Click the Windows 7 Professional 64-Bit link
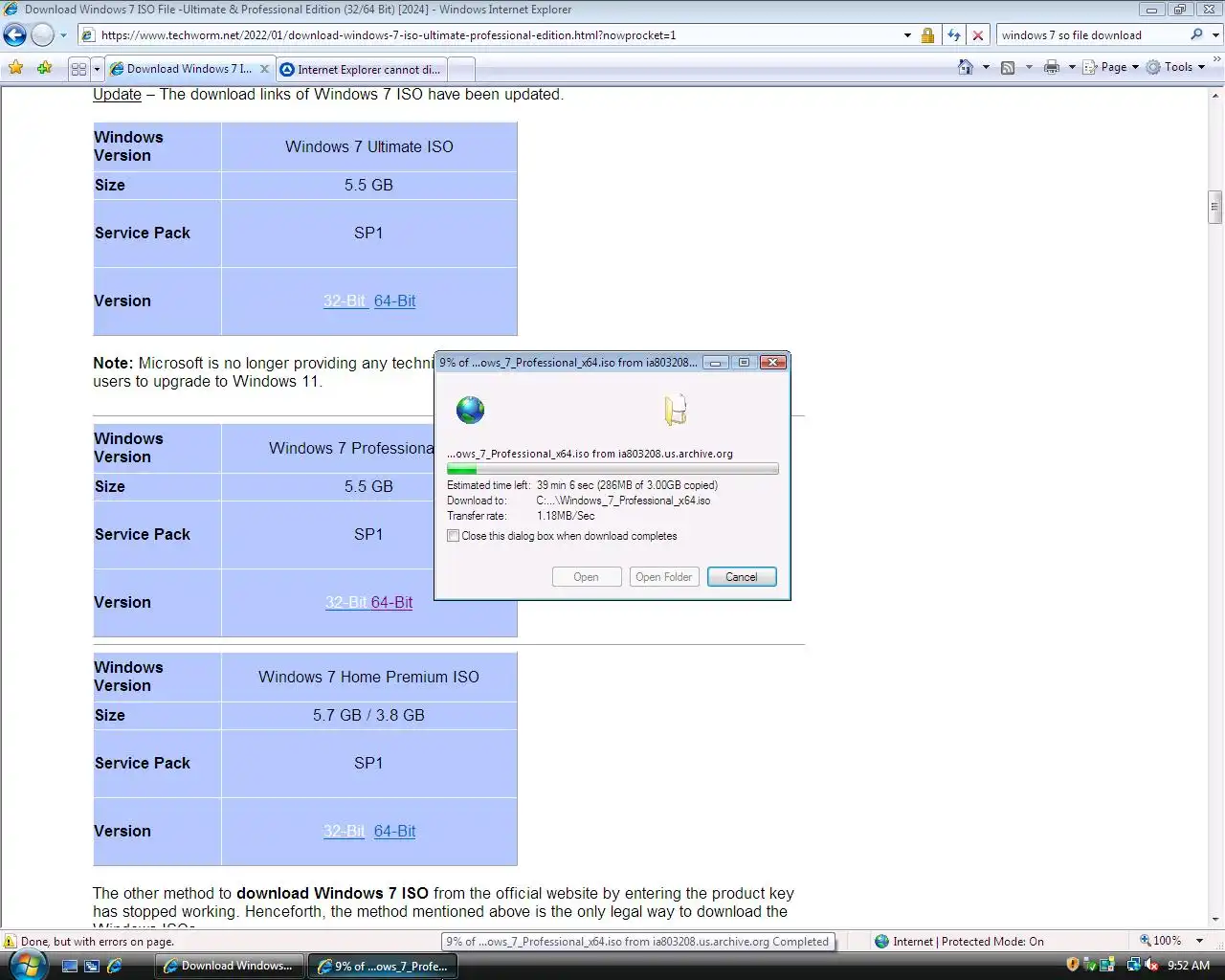The width and height of the screenshot is (1225, 980). tap(392, 602)
